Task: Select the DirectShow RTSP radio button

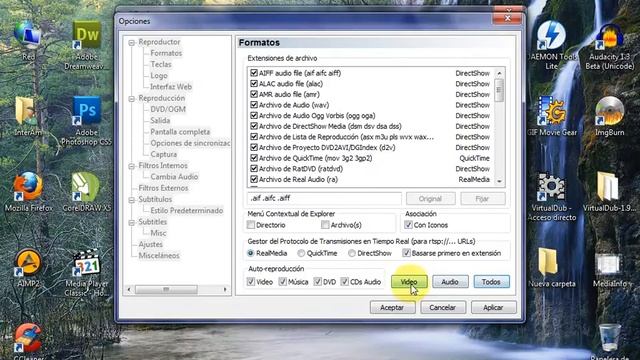Action: pyautogui.click(x=351, y=253)
